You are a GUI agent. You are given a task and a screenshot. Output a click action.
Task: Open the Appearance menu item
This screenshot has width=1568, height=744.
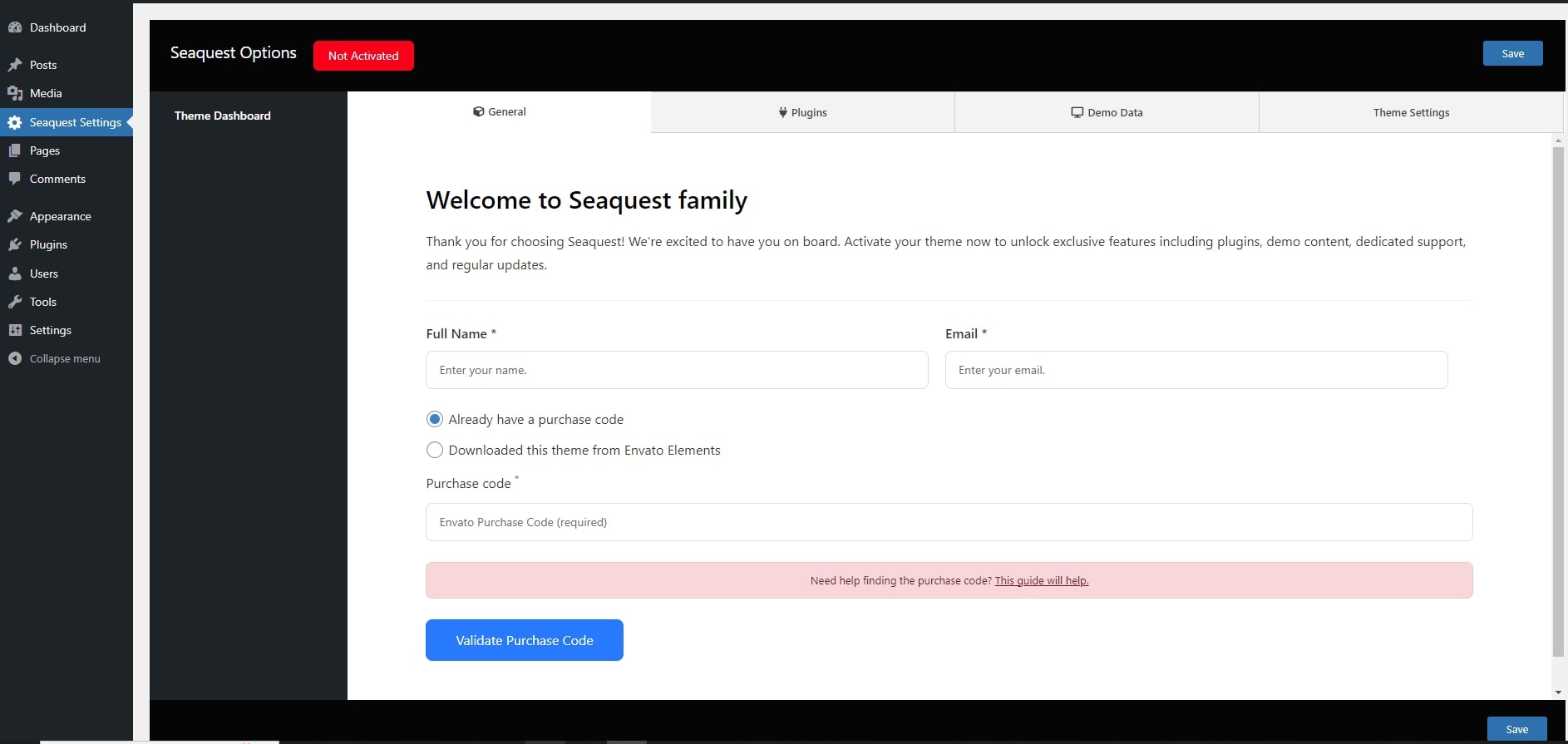pos(67,216)
